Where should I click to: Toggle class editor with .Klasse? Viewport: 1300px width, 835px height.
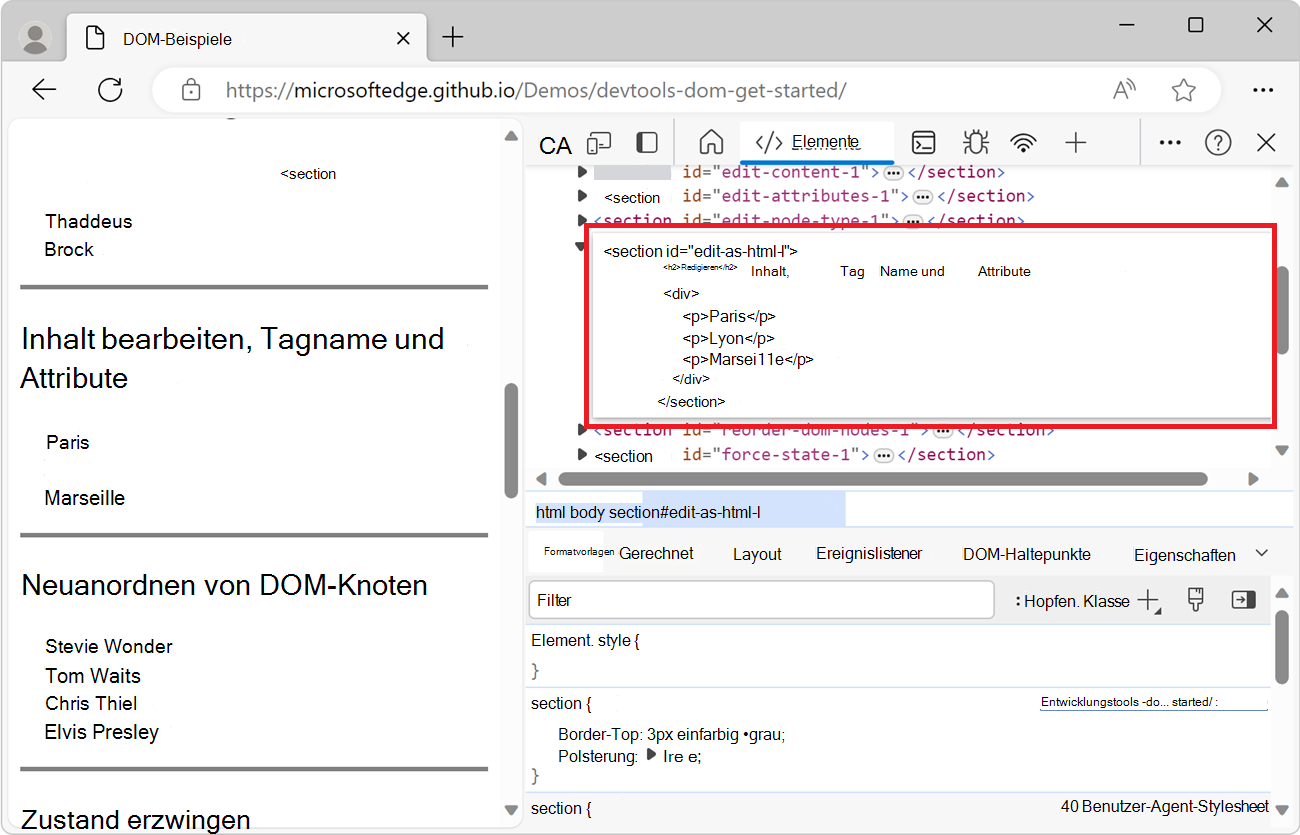pyautogui.click(x=1106, y=600)
